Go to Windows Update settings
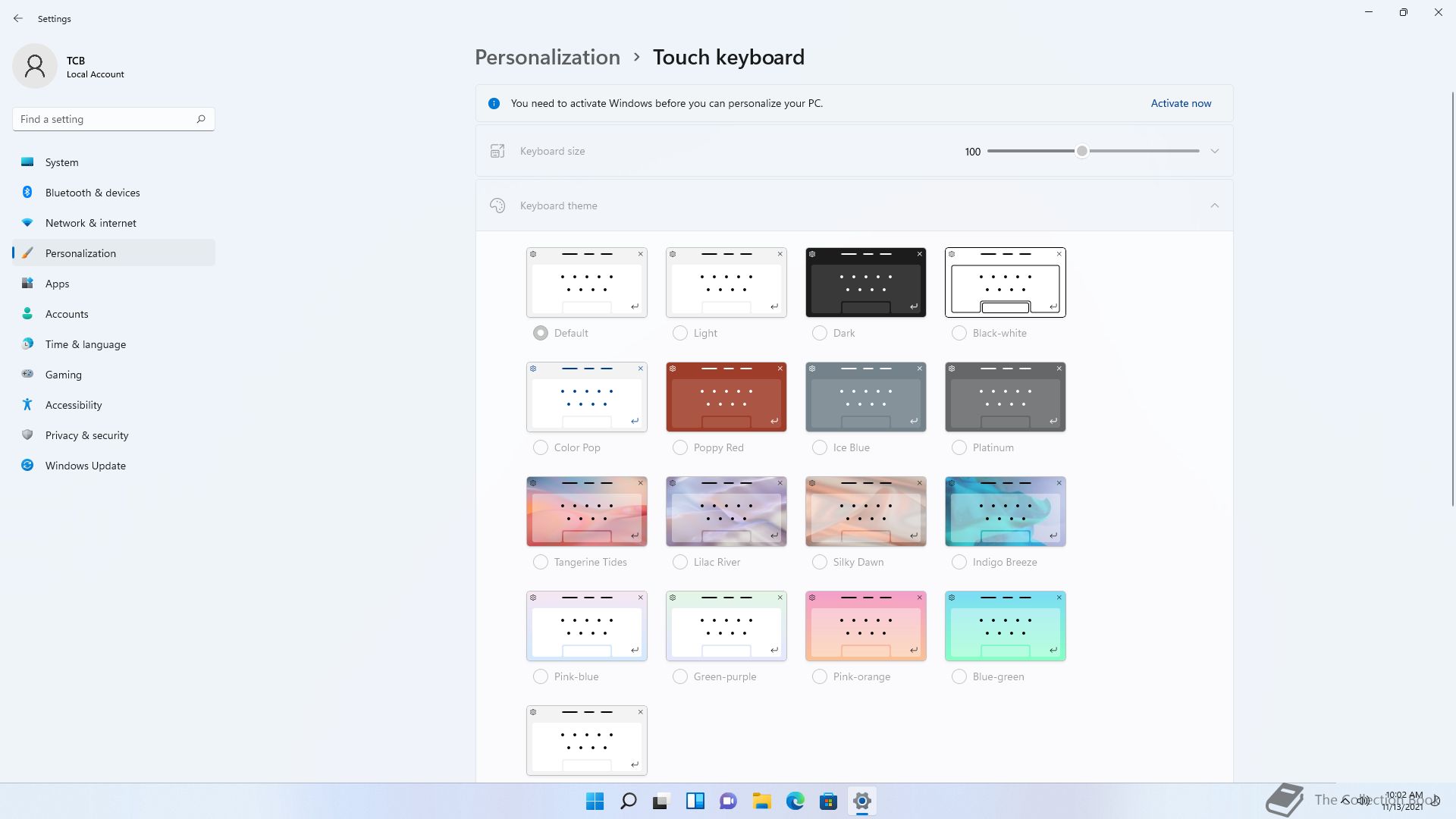This screenshot has width=1456, height=819. [85, 466]
